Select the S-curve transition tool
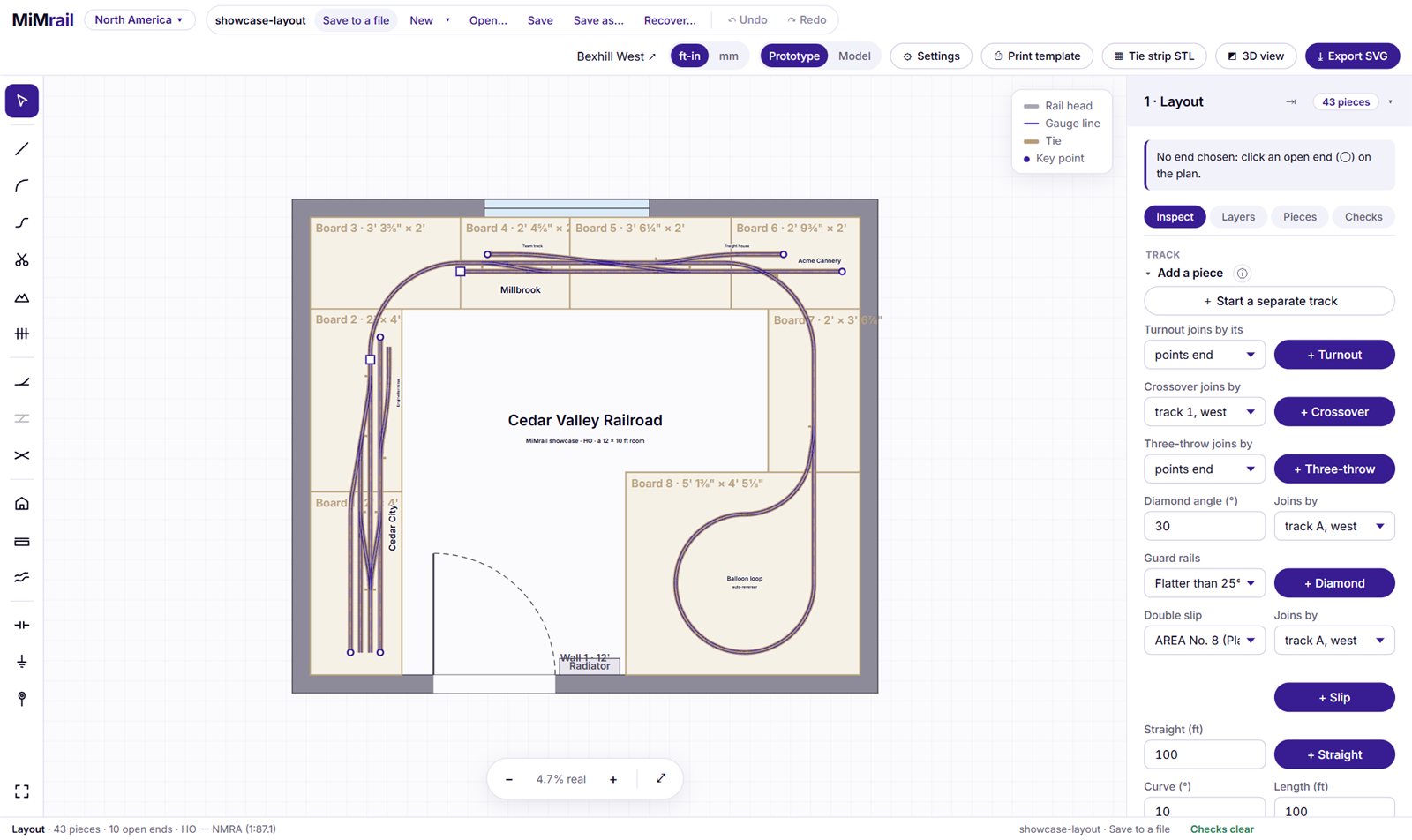The height and width of the screenshot is (840, 1412). tap(22, 223)
